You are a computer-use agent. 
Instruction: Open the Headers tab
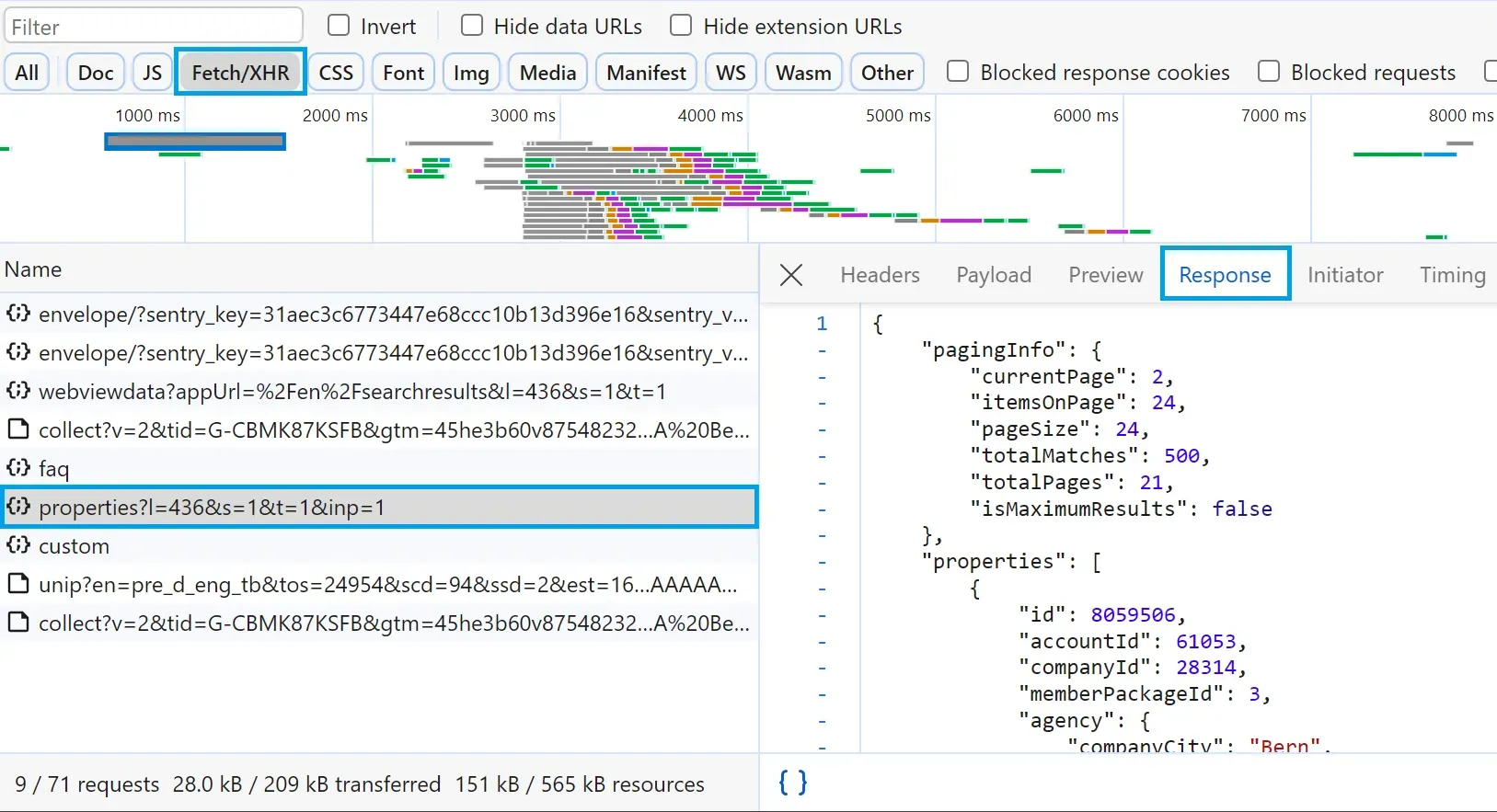click(x=880, y=275)
